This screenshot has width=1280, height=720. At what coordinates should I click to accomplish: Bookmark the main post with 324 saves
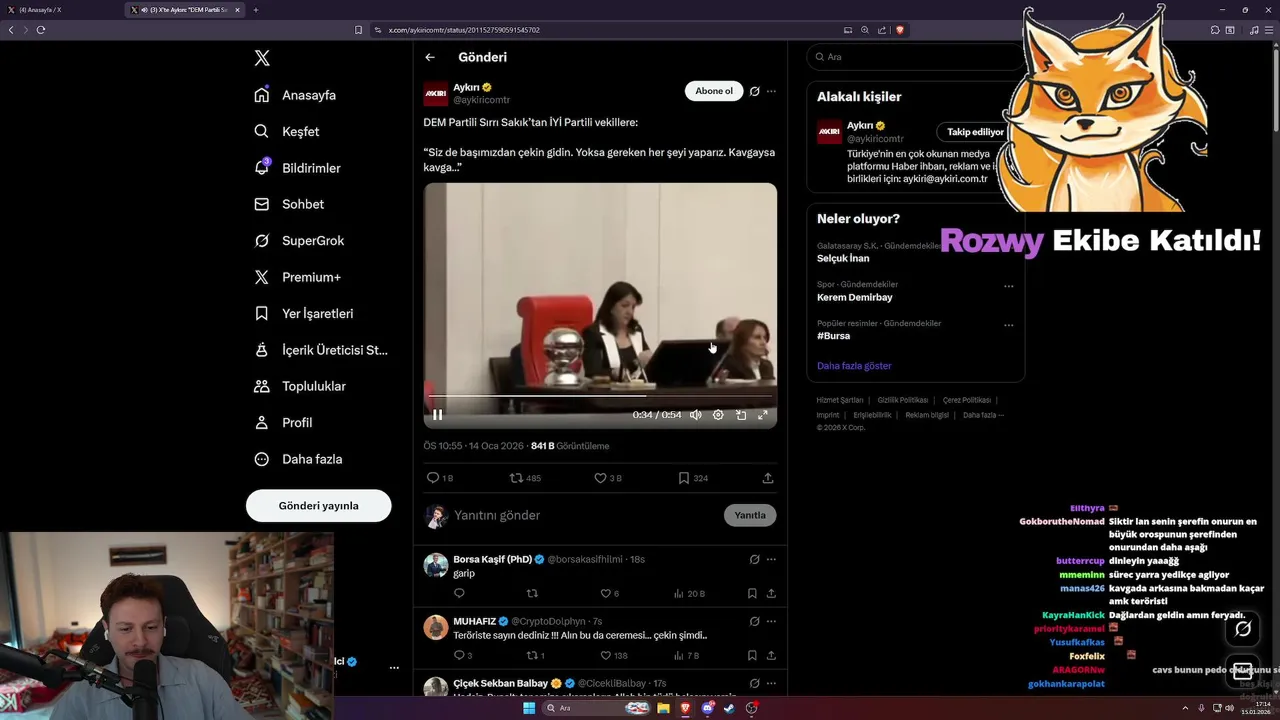693,478
